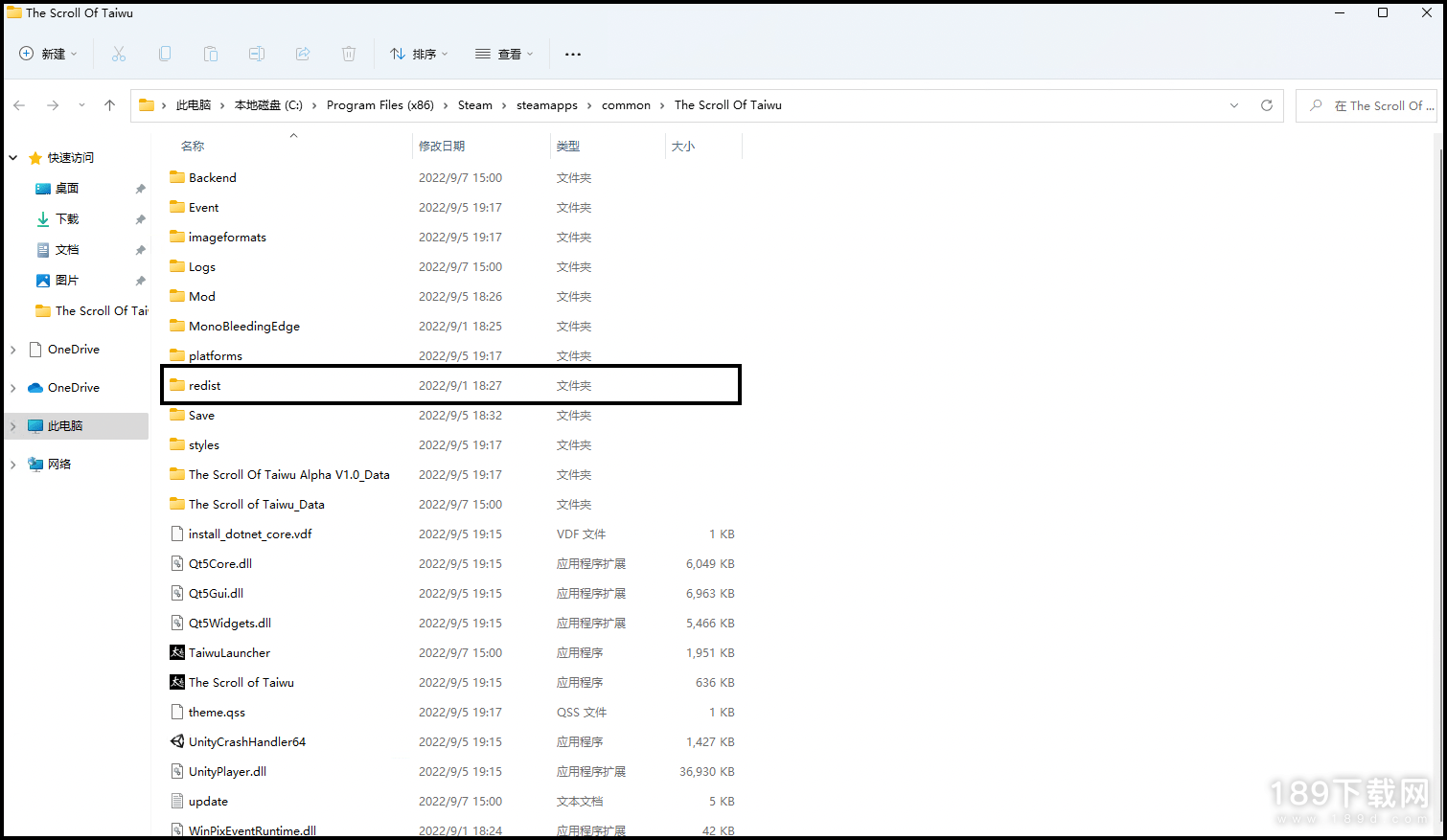This screenshot has width=1447, height=840.
Task: Refresh the current folder view
Action: pyautogui.click(x=1267, y=105)
